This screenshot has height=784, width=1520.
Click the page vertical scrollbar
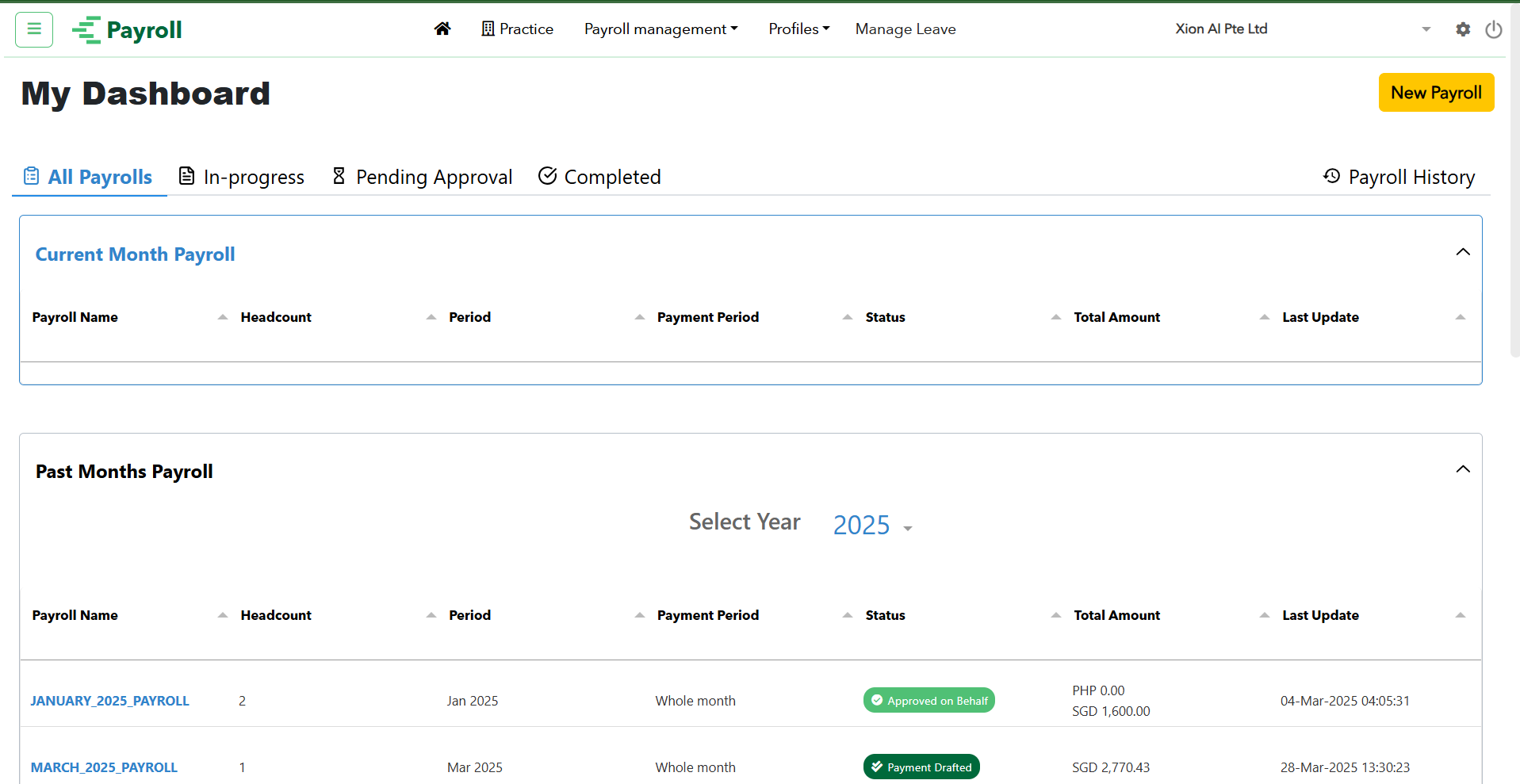coord(1514,182)
